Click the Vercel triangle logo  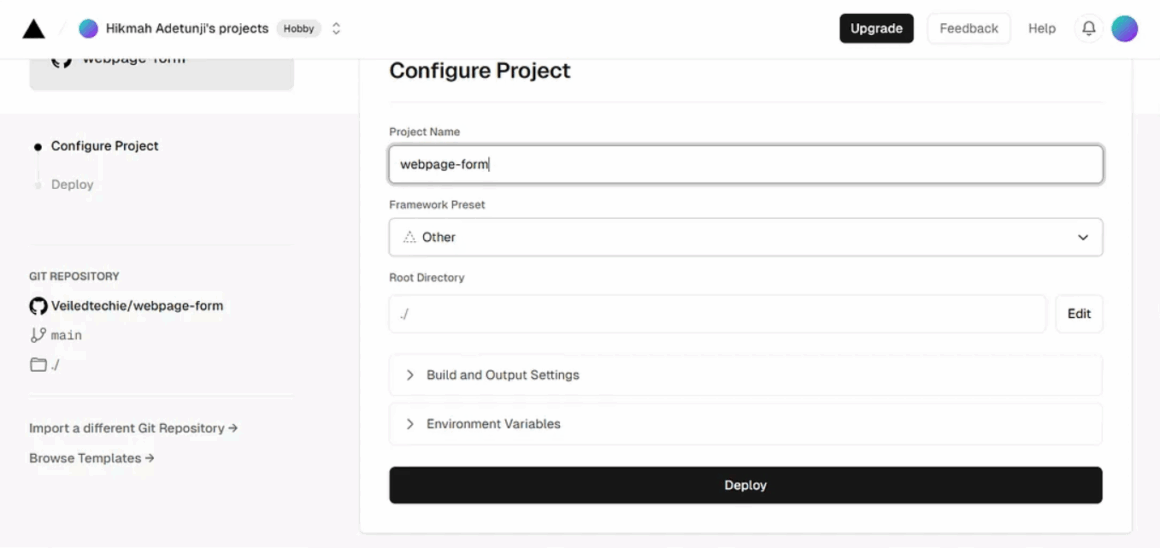coord(33,29)
